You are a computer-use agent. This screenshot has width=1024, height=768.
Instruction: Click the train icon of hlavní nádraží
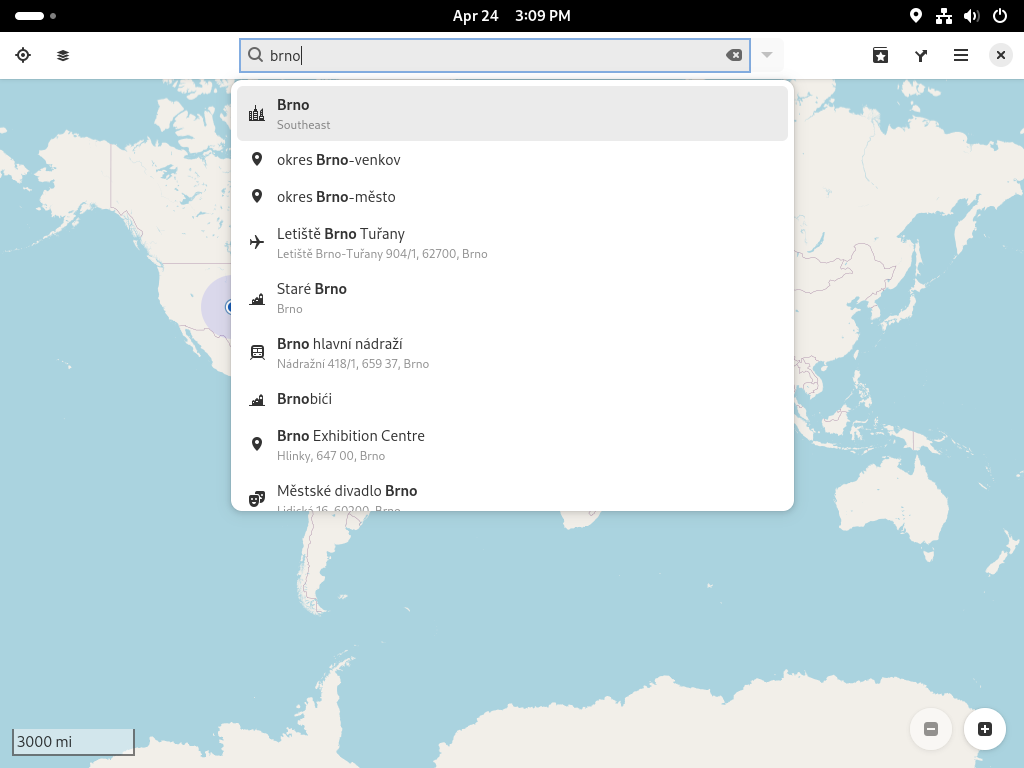click(x=257, y=353)
